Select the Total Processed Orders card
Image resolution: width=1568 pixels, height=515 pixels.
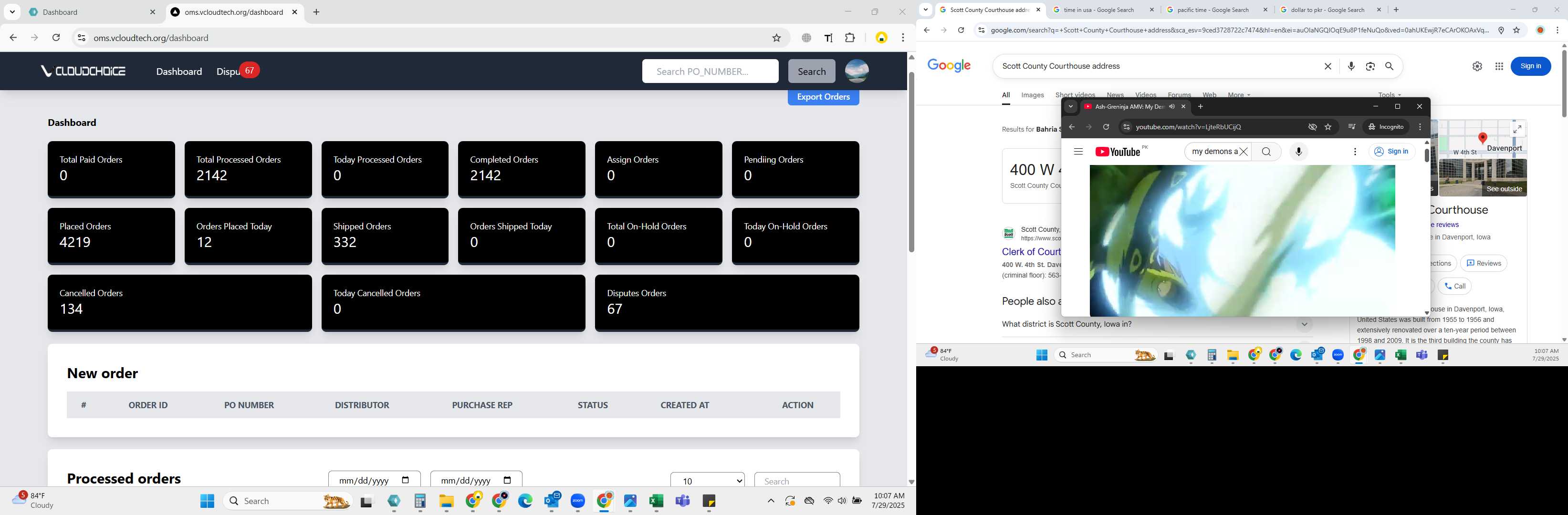pos(248,169)
